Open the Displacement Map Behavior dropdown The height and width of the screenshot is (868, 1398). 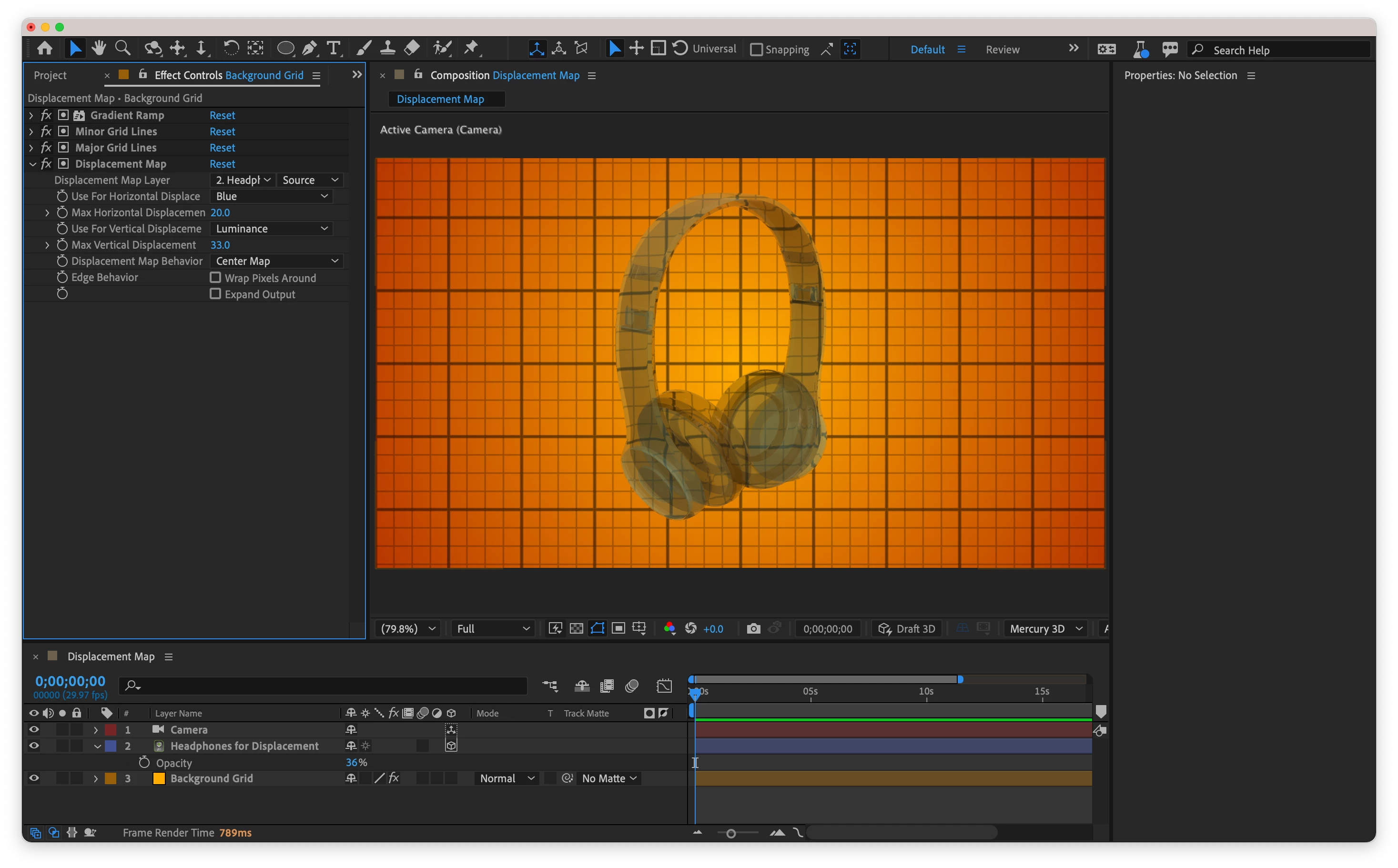tap(277, 261)
